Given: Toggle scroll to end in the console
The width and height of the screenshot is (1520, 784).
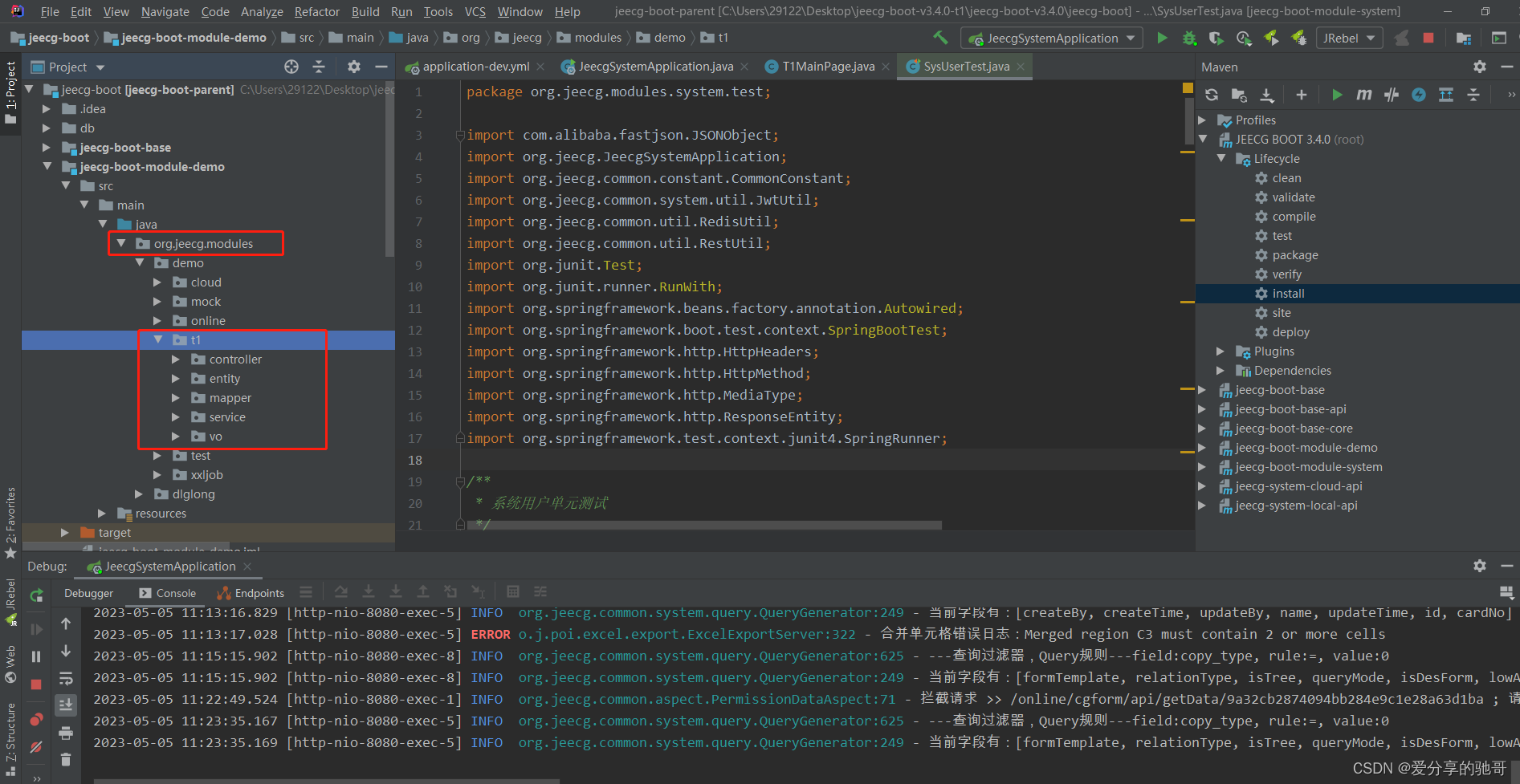Looking at the screenshot, I should (66, 705).
